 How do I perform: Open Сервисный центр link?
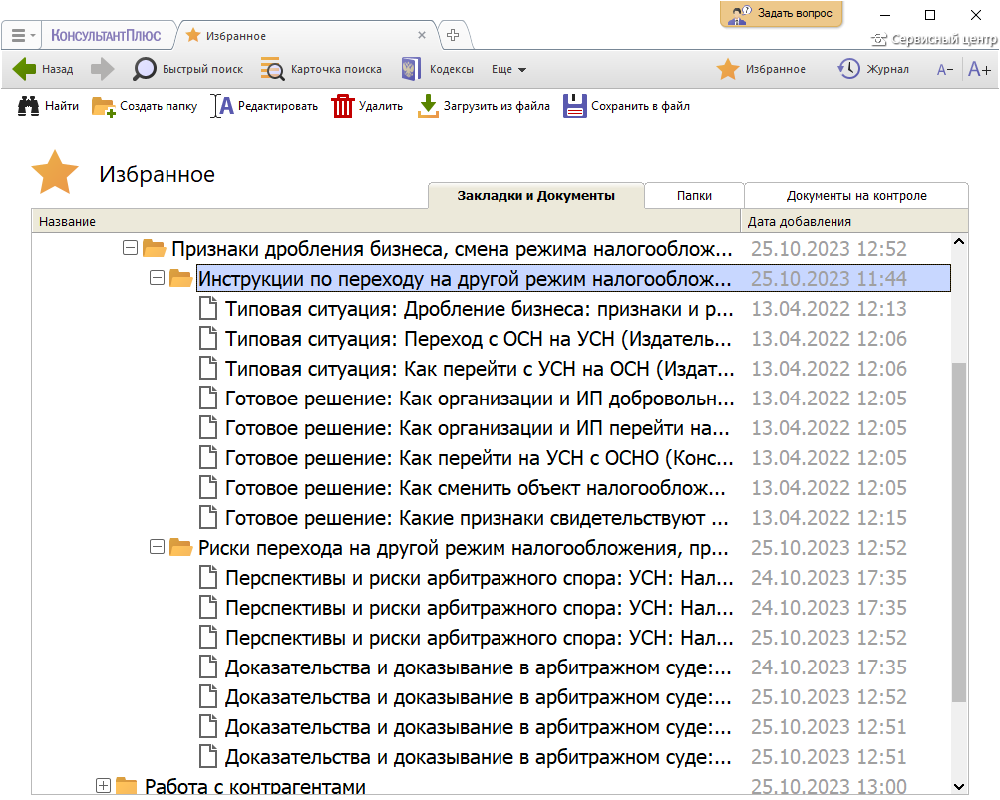[x=935, y=40]
